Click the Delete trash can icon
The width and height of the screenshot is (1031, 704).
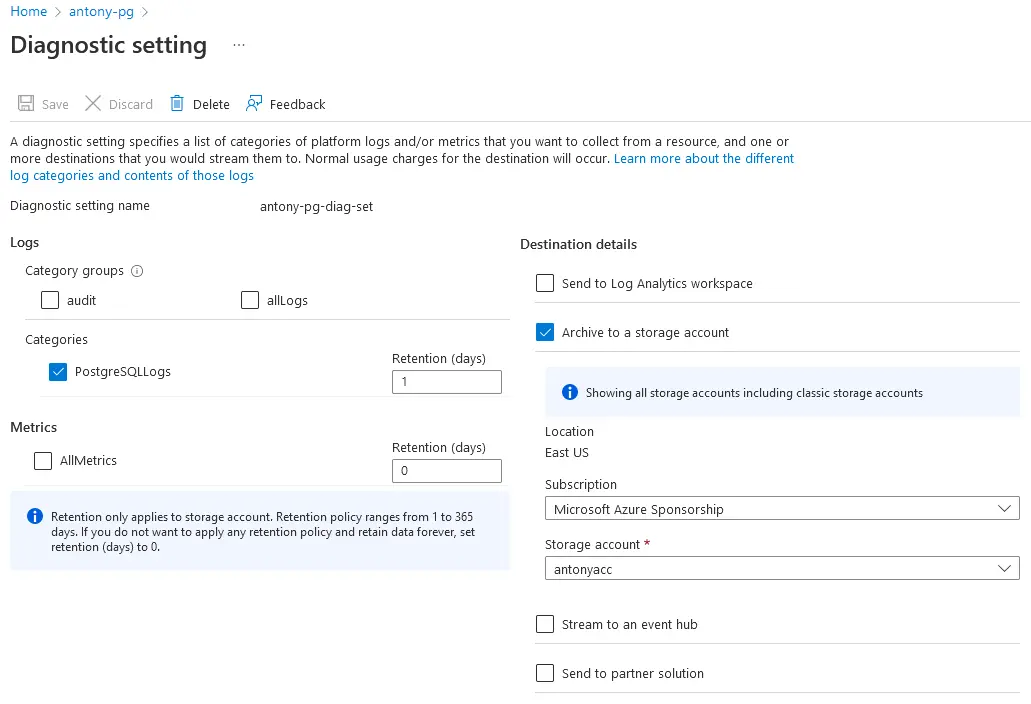177,103
